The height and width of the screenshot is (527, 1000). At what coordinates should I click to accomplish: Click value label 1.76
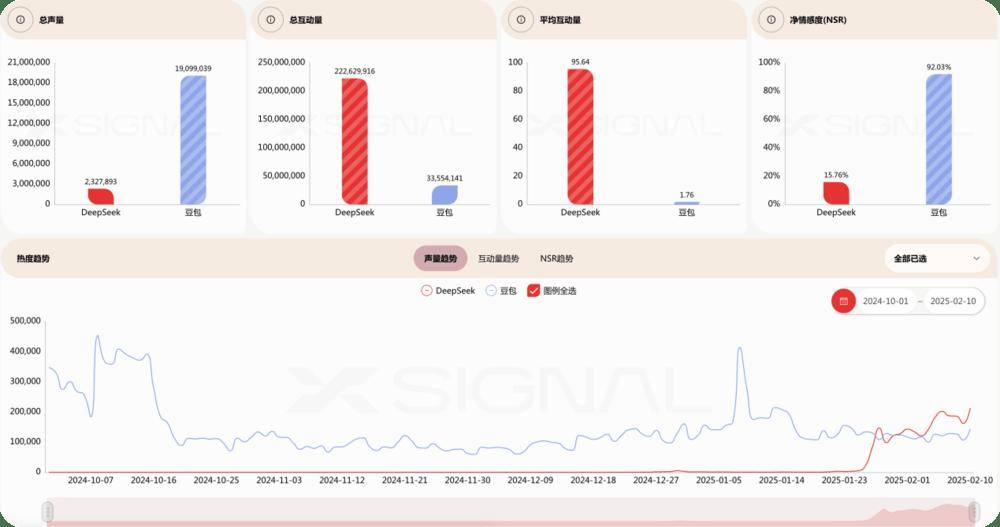(x=687, y=195)
